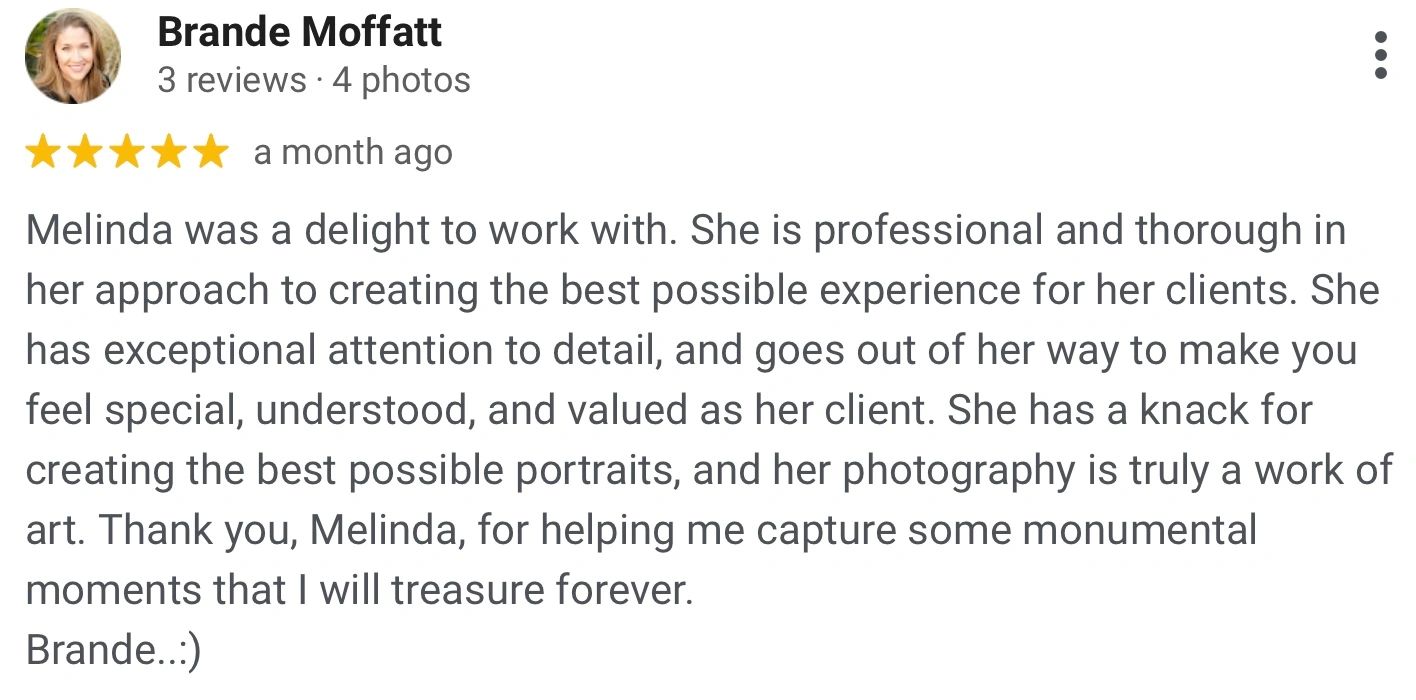Open the three-dot more options menu
The image size is (1416, 700).
1381,55
